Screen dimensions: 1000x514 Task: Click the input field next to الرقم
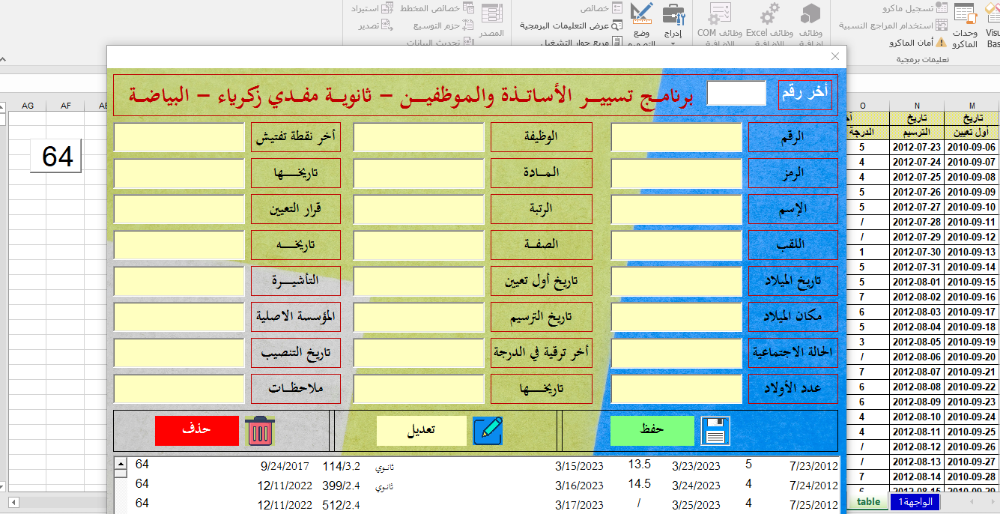coord(676,137)
